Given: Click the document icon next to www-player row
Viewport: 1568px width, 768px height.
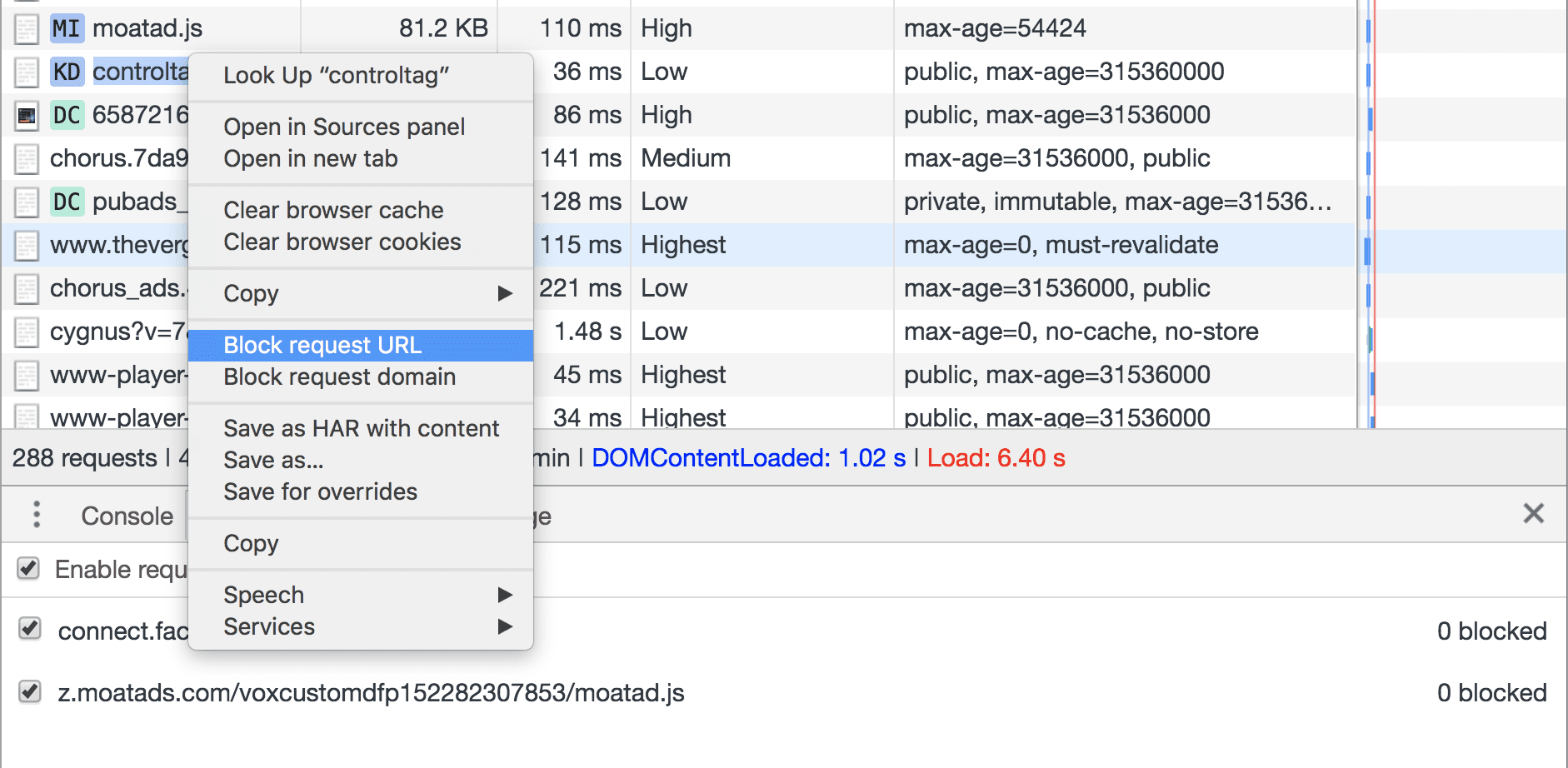Looking at the screenshot, I should [x=27, y=375].
